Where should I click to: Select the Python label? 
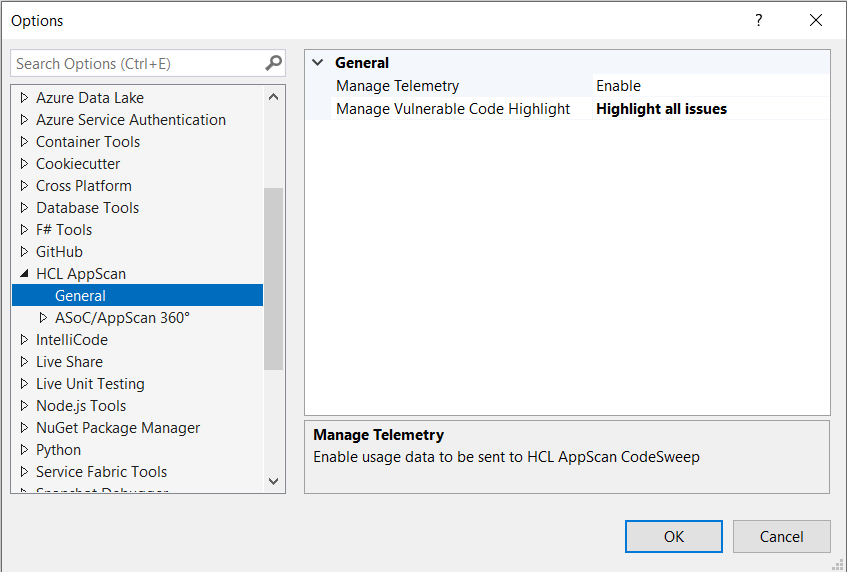pyautogui.click(x=58, y=450)
